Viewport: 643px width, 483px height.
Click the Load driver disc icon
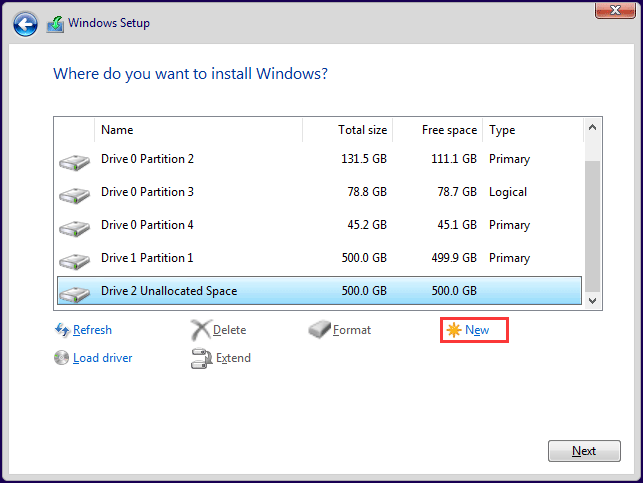click(x=62, y=358)
